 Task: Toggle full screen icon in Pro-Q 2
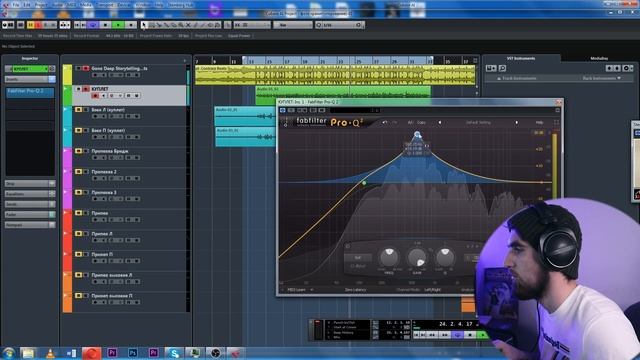556,122
